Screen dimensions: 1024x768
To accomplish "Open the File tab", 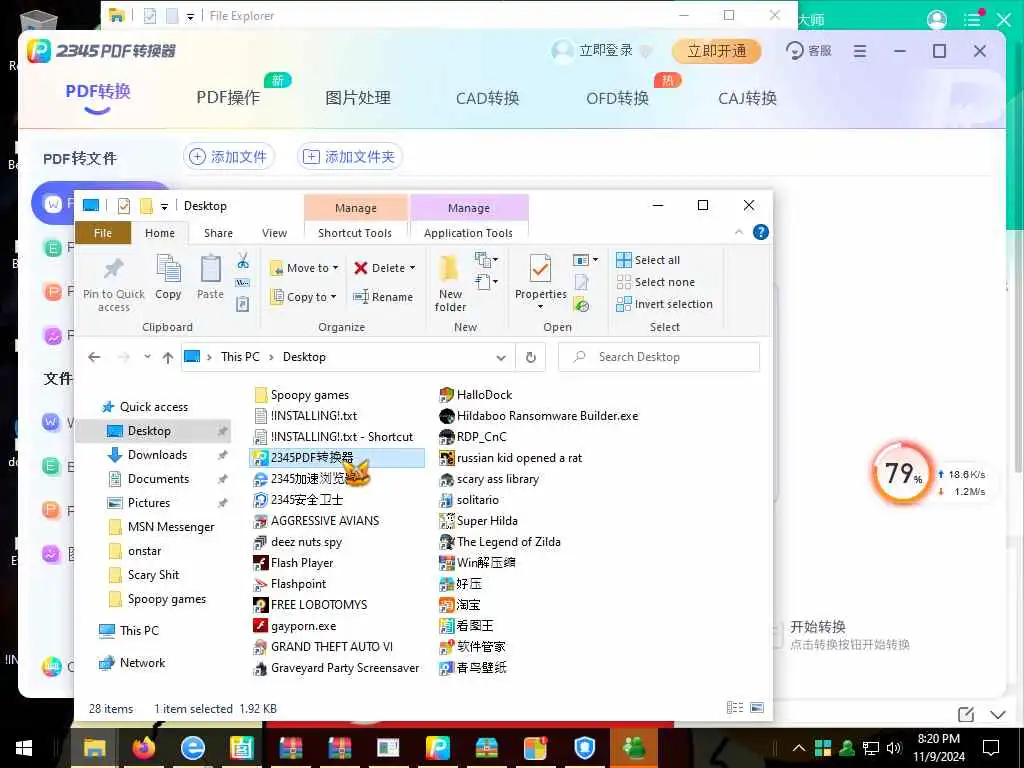I will tap(103, 233).
